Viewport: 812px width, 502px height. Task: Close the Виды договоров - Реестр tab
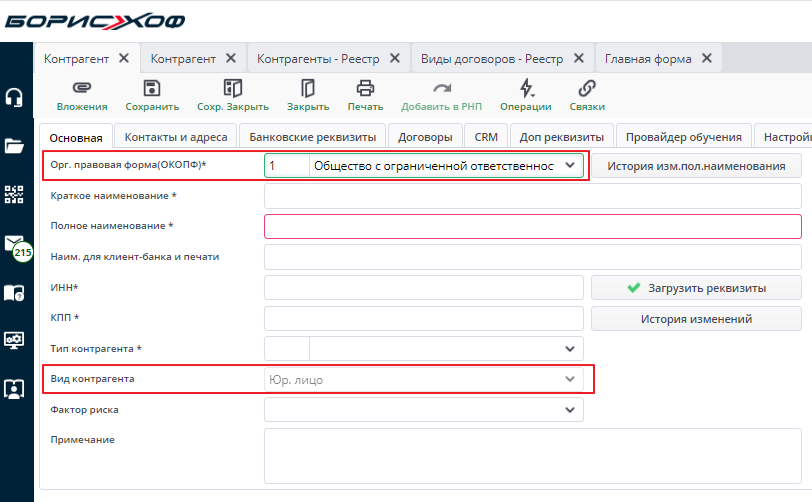[579, 58]
